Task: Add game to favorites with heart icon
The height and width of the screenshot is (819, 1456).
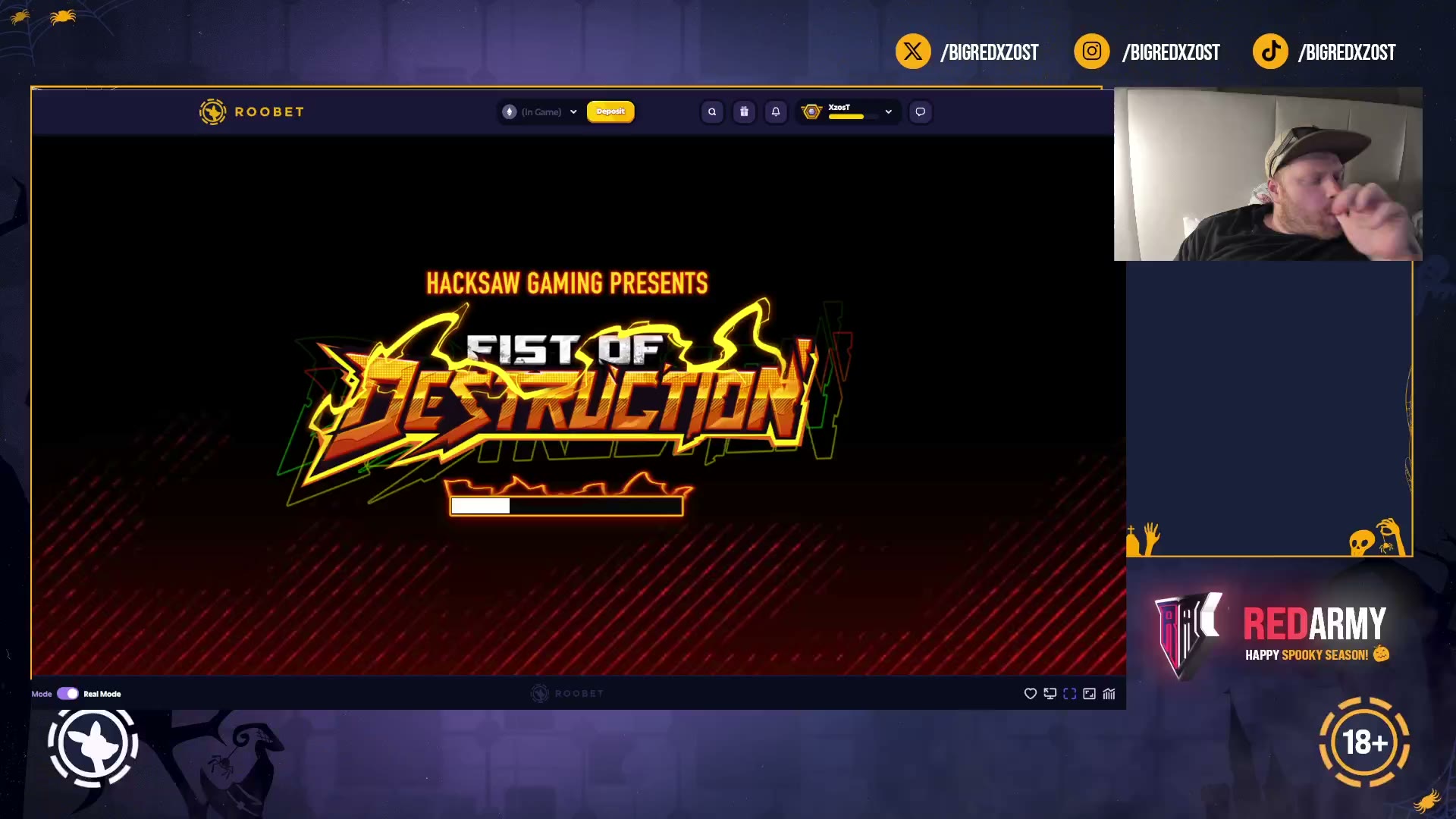Action: (1030, 694)
